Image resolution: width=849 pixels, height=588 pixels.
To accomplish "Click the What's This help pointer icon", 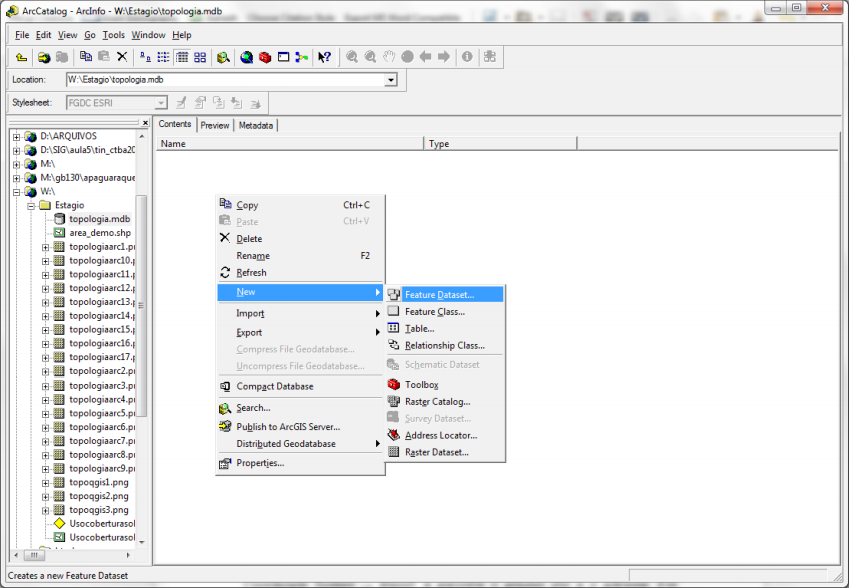I will (x=324, y=57).
